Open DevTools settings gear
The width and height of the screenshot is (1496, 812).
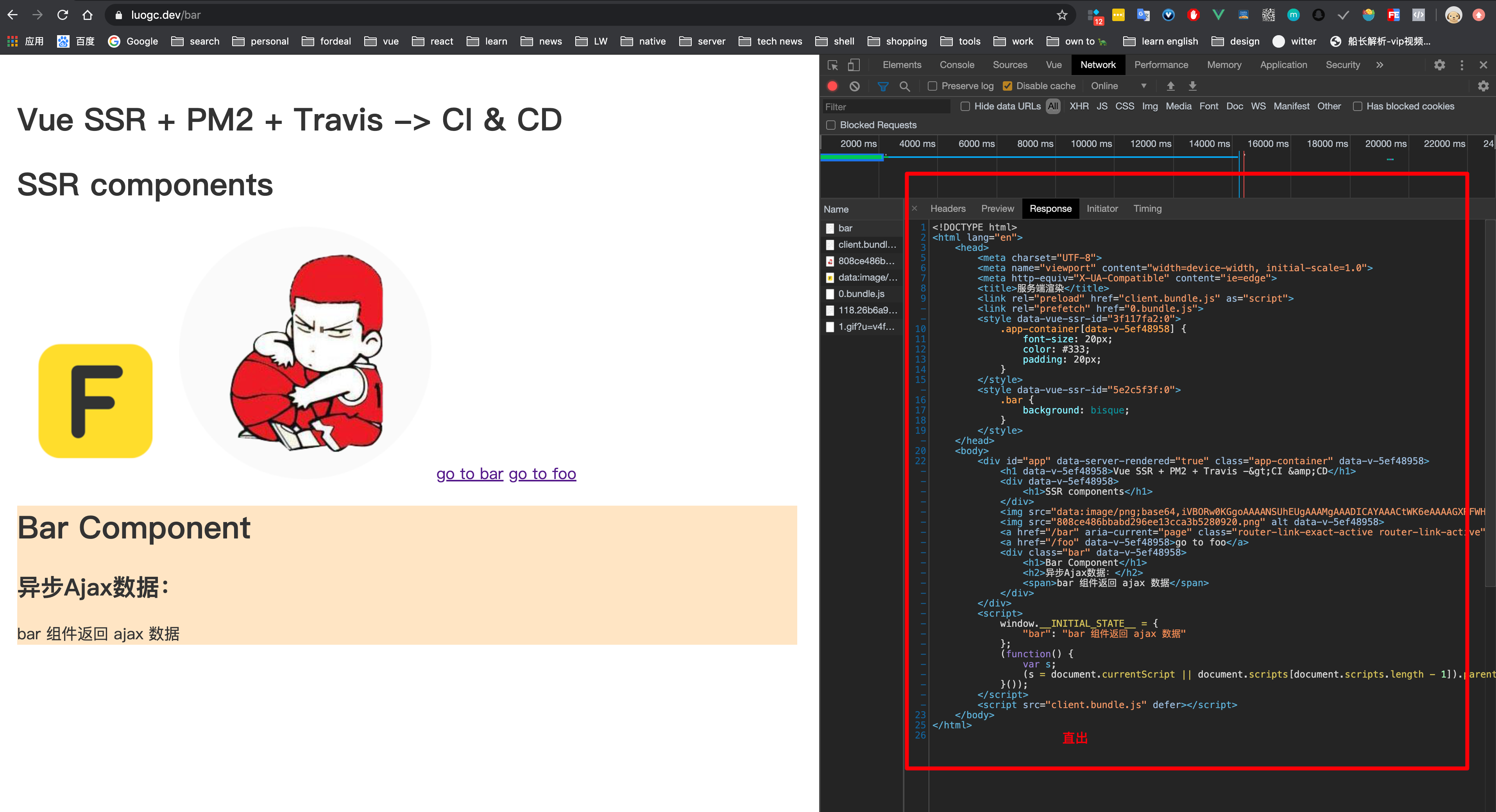click(1439, 65)
